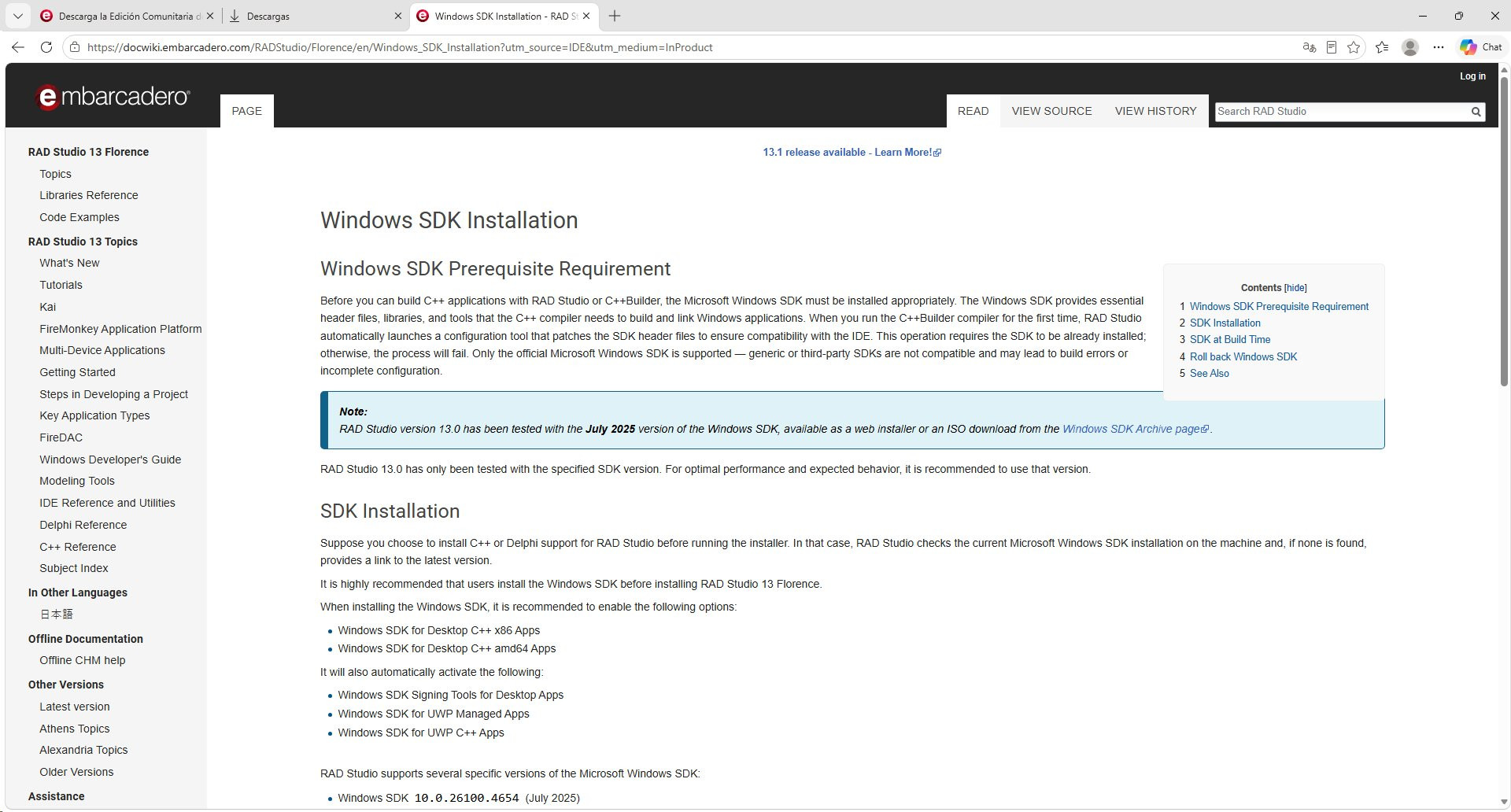Viewport: 1511px width, 812px height.
Task: Jump to Windows SDK Prerequisite Requirement in contents
Action: [x=1279, y=307]
